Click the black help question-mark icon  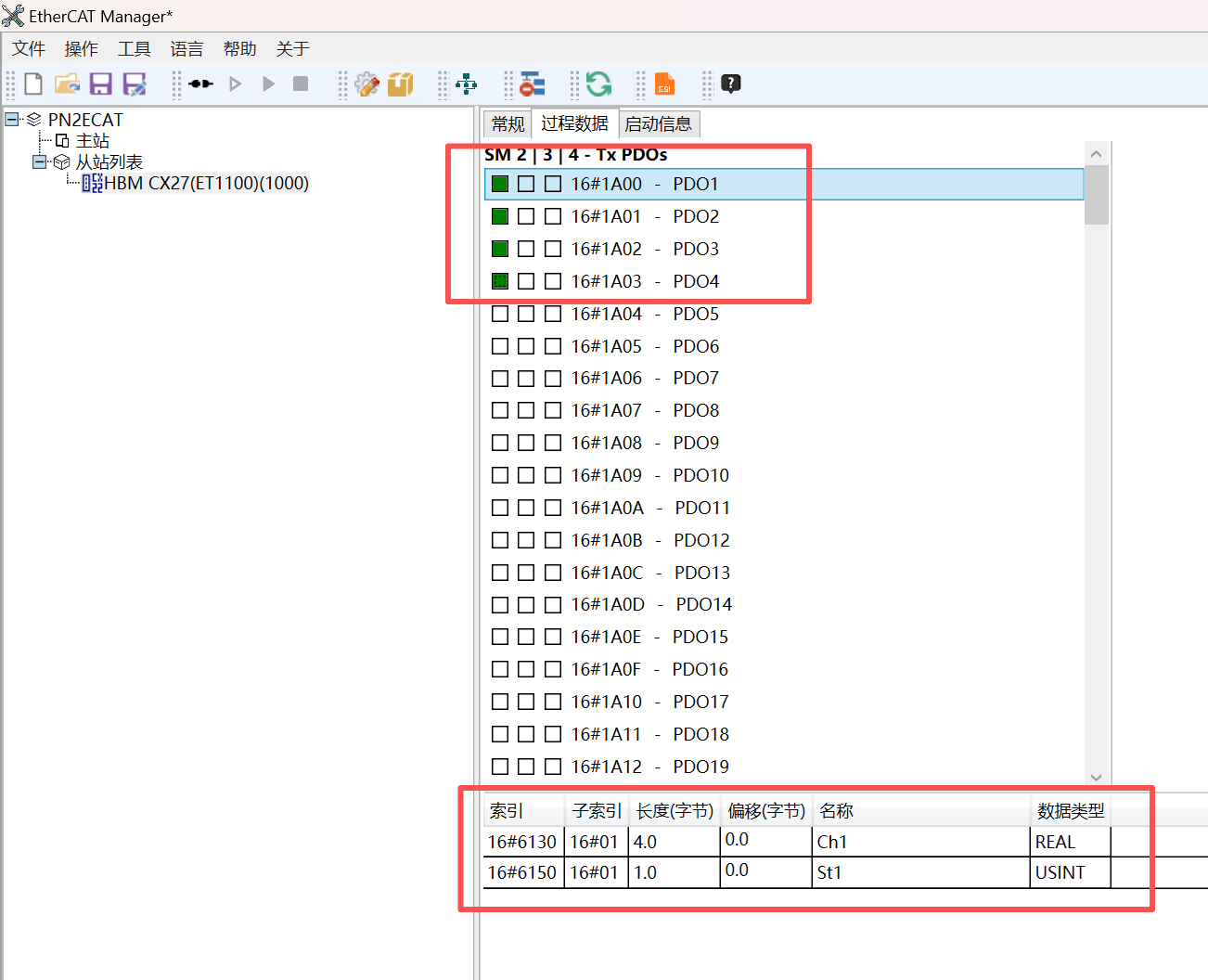731,84
